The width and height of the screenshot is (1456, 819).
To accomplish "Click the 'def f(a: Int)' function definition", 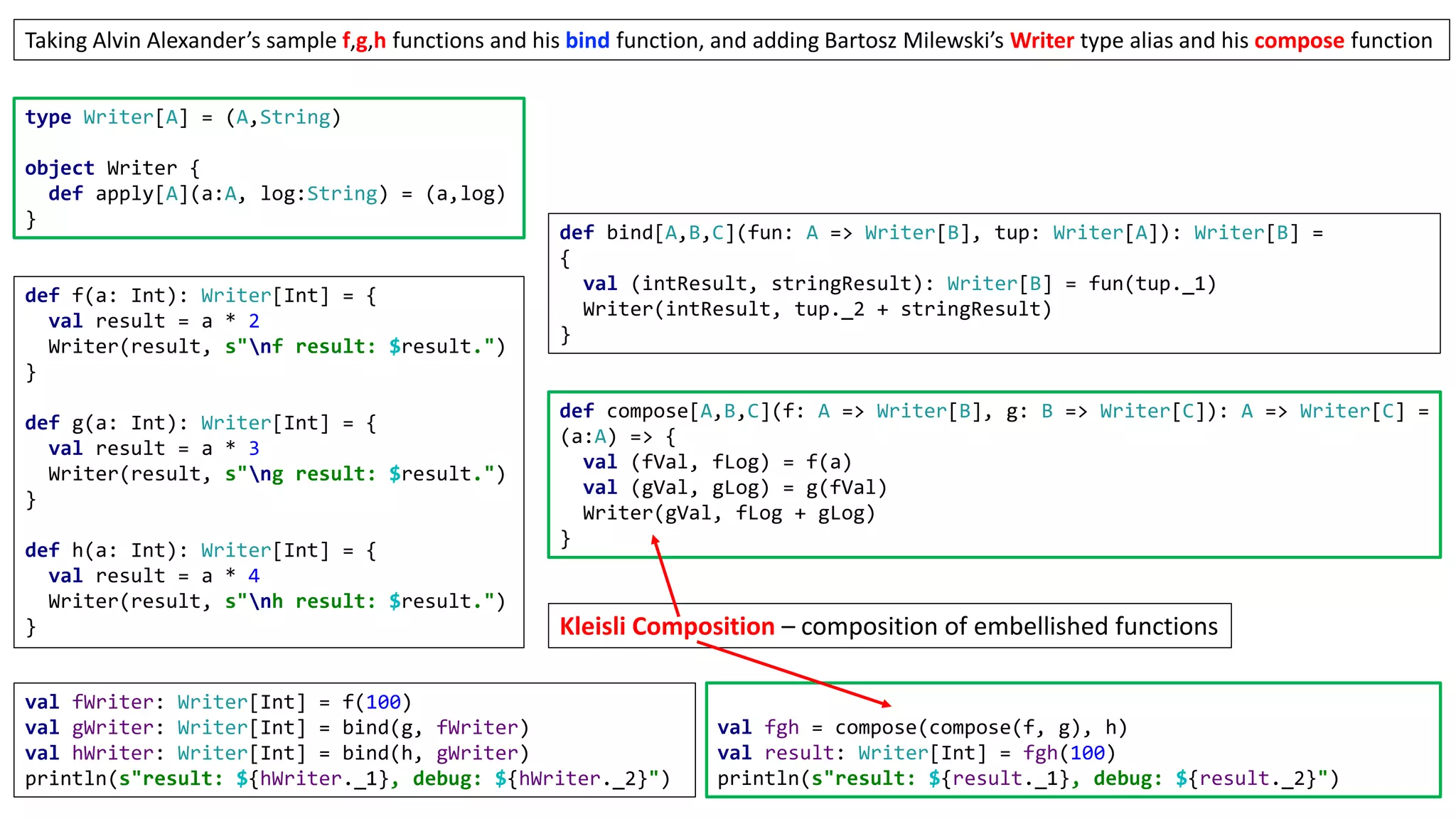I will point(200,296).
